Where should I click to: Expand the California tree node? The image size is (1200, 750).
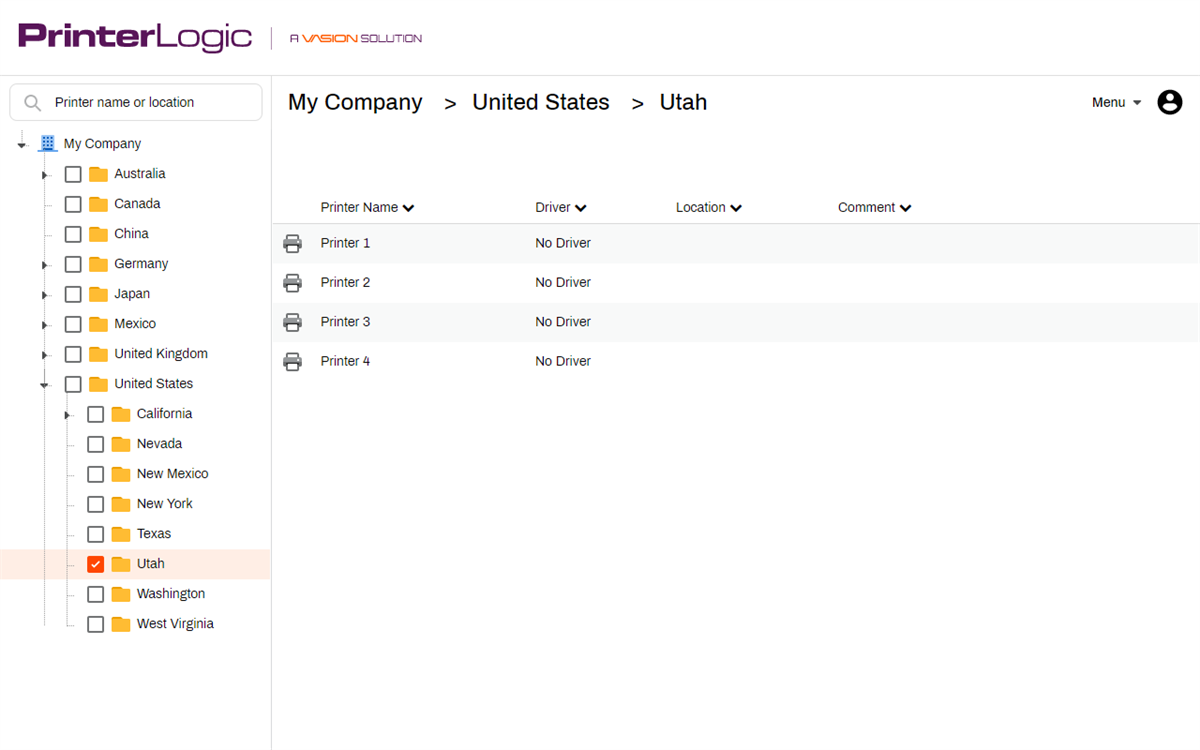[x=67, y=414]
